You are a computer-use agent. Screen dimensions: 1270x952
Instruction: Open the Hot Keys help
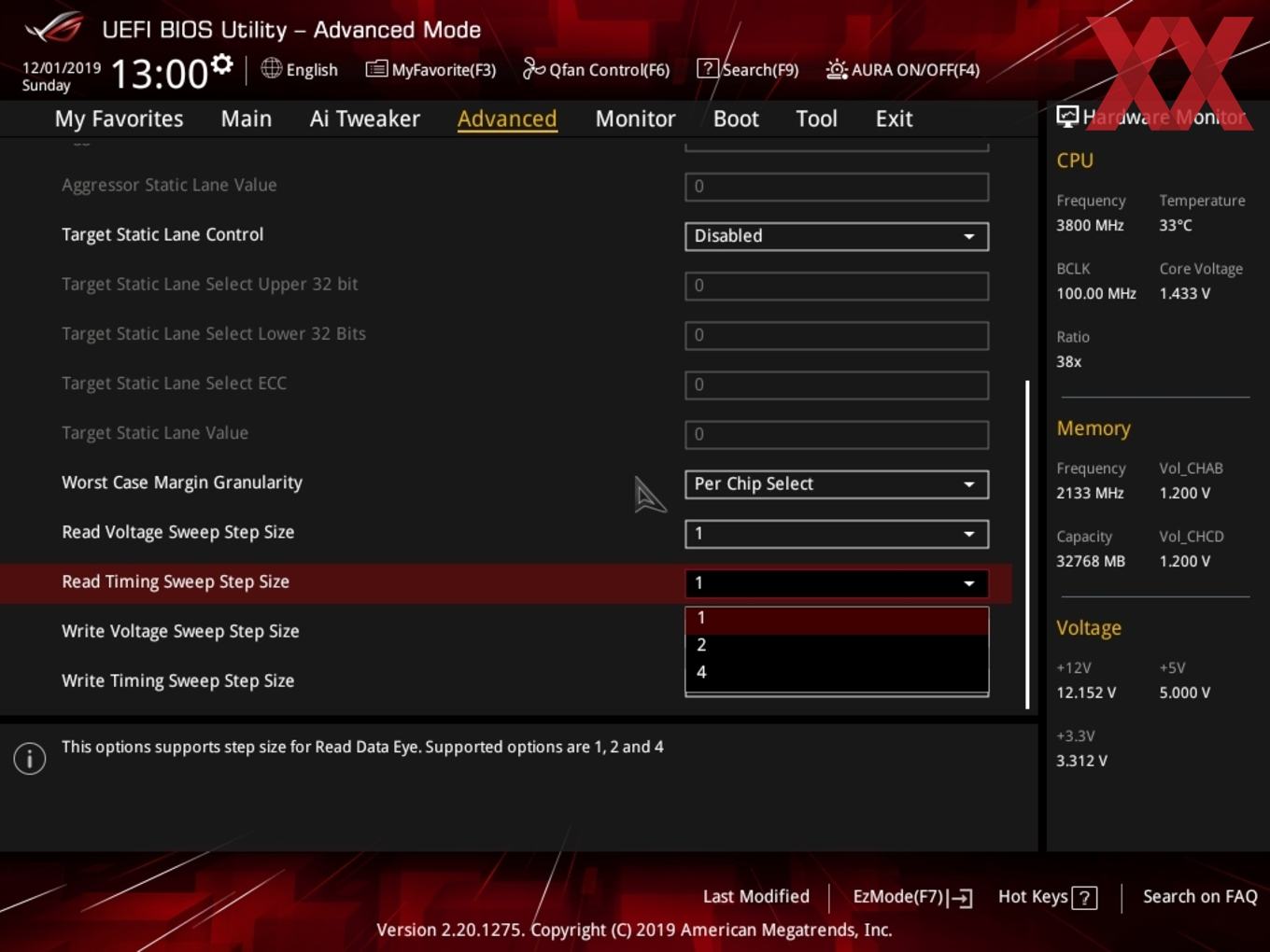click(x=1047, y=897)
